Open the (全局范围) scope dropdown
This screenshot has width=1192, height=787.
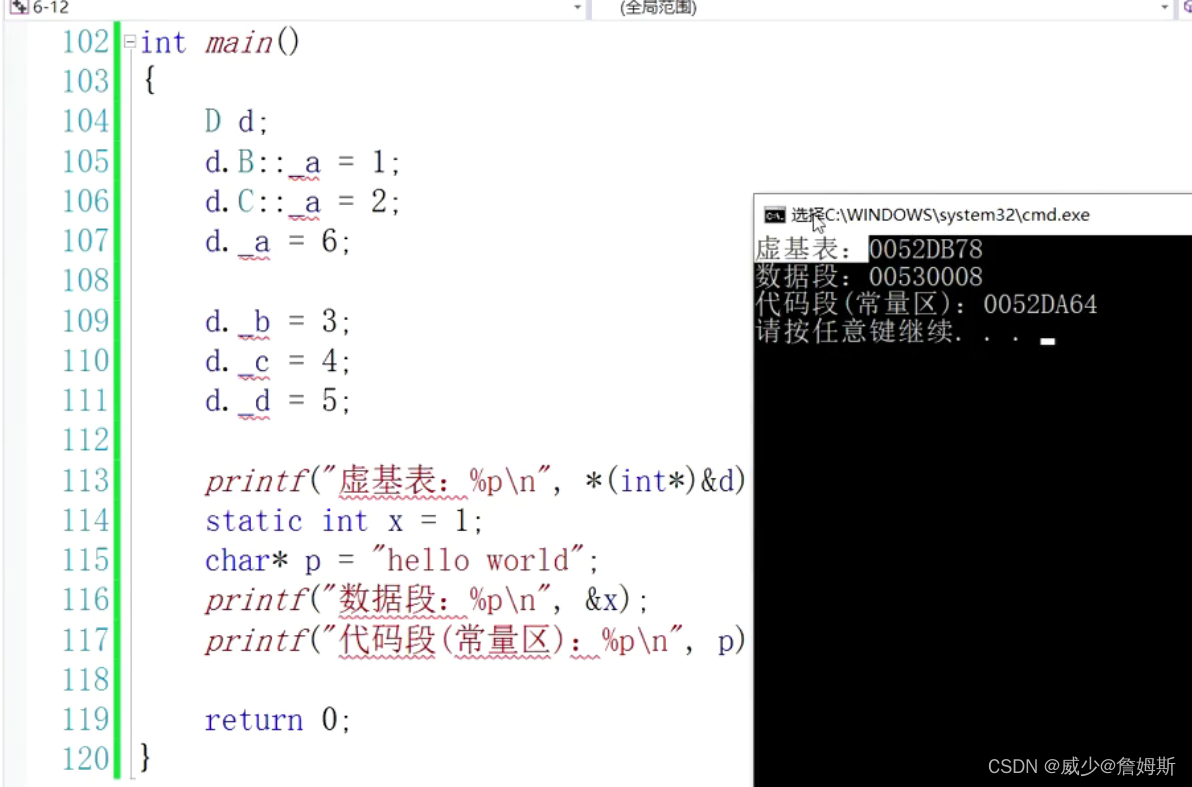click(x=1164, y=8)
